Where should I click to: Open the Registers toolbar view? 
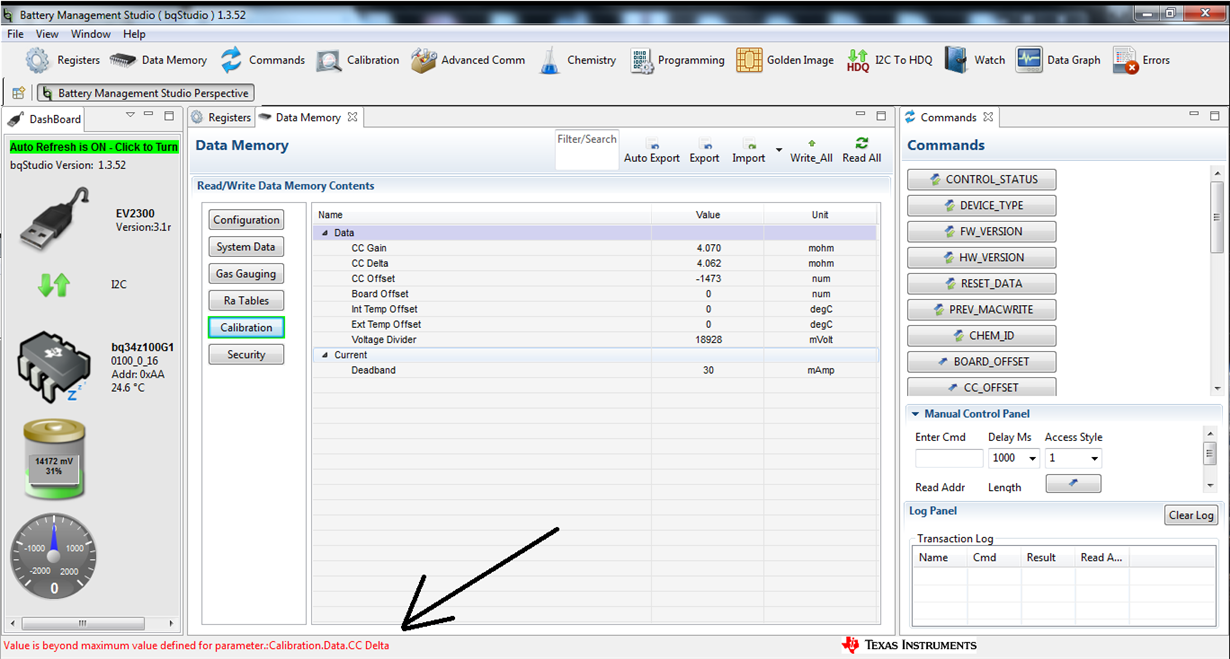63,60
